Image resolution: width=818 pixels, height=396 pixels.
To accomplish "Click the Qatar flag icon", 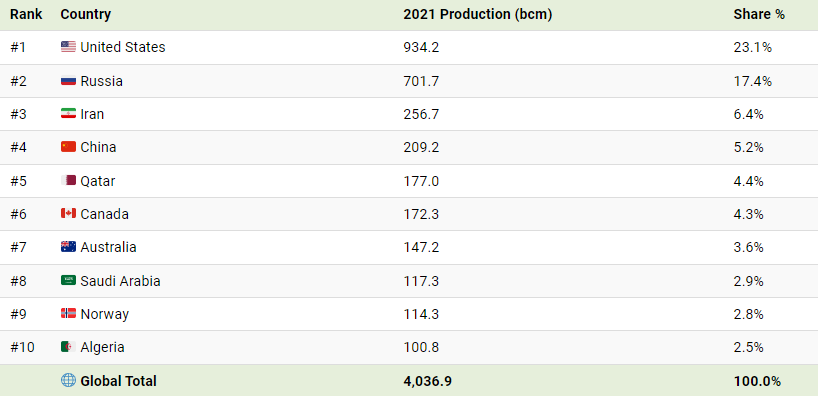I will (x=68, y=181).
